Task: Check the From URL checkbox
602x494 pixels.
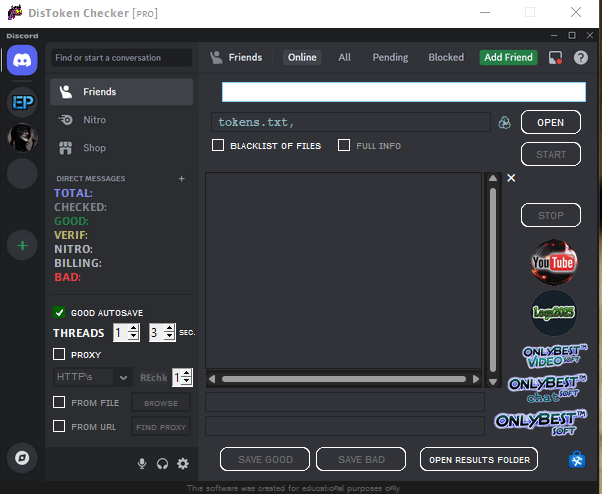Action: pos(59,426)
